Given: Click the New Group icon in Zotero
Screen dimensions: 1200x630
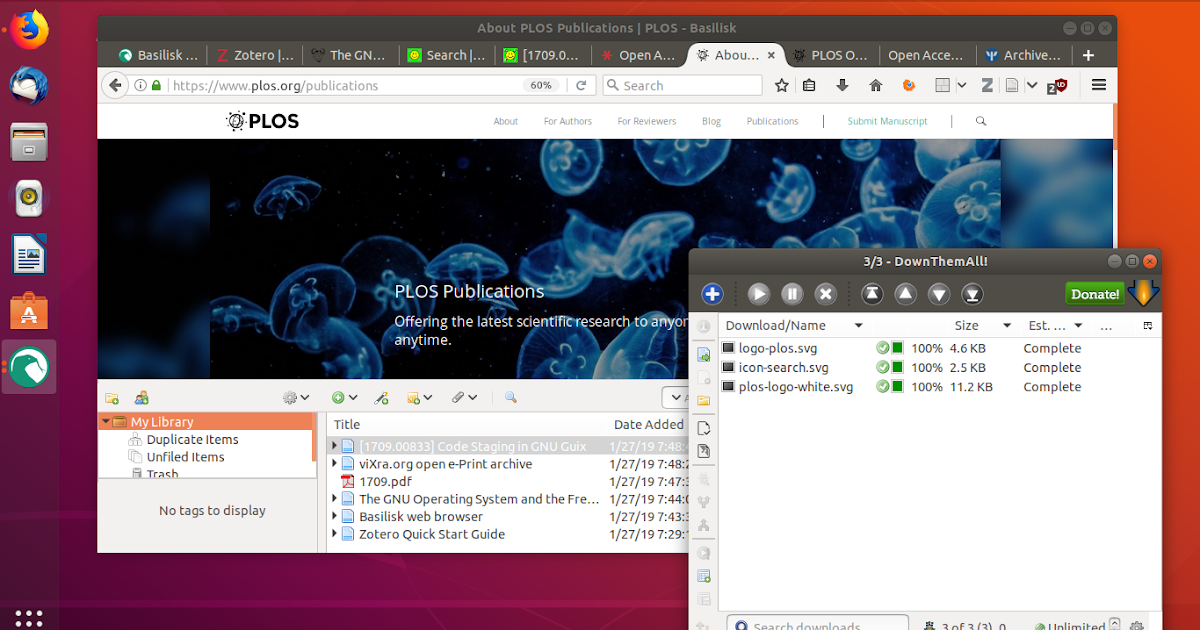Looking at the screenshot, I should (140, 397).
